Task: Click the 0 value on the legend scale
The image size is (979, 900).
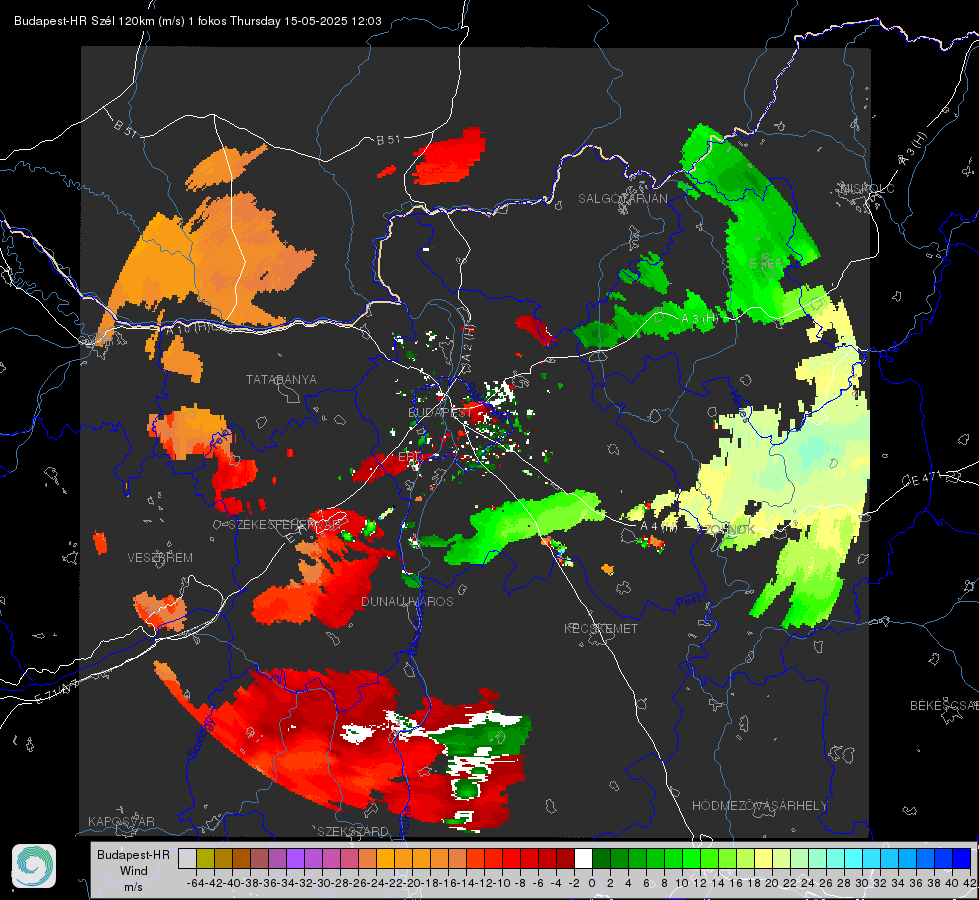Action: pyautogui.click(x=592, y=883)
